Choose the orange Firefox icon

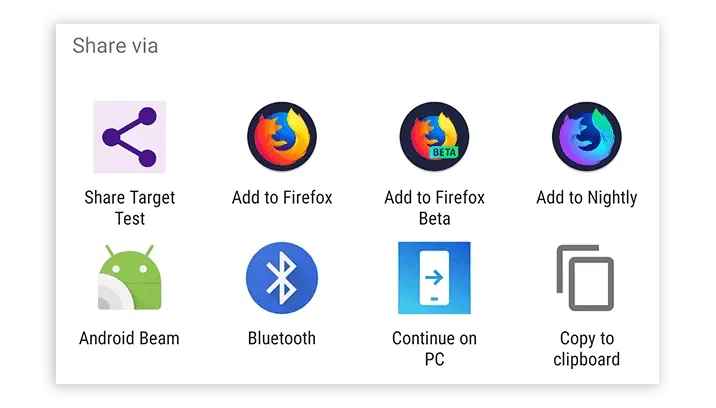(282, 137)
